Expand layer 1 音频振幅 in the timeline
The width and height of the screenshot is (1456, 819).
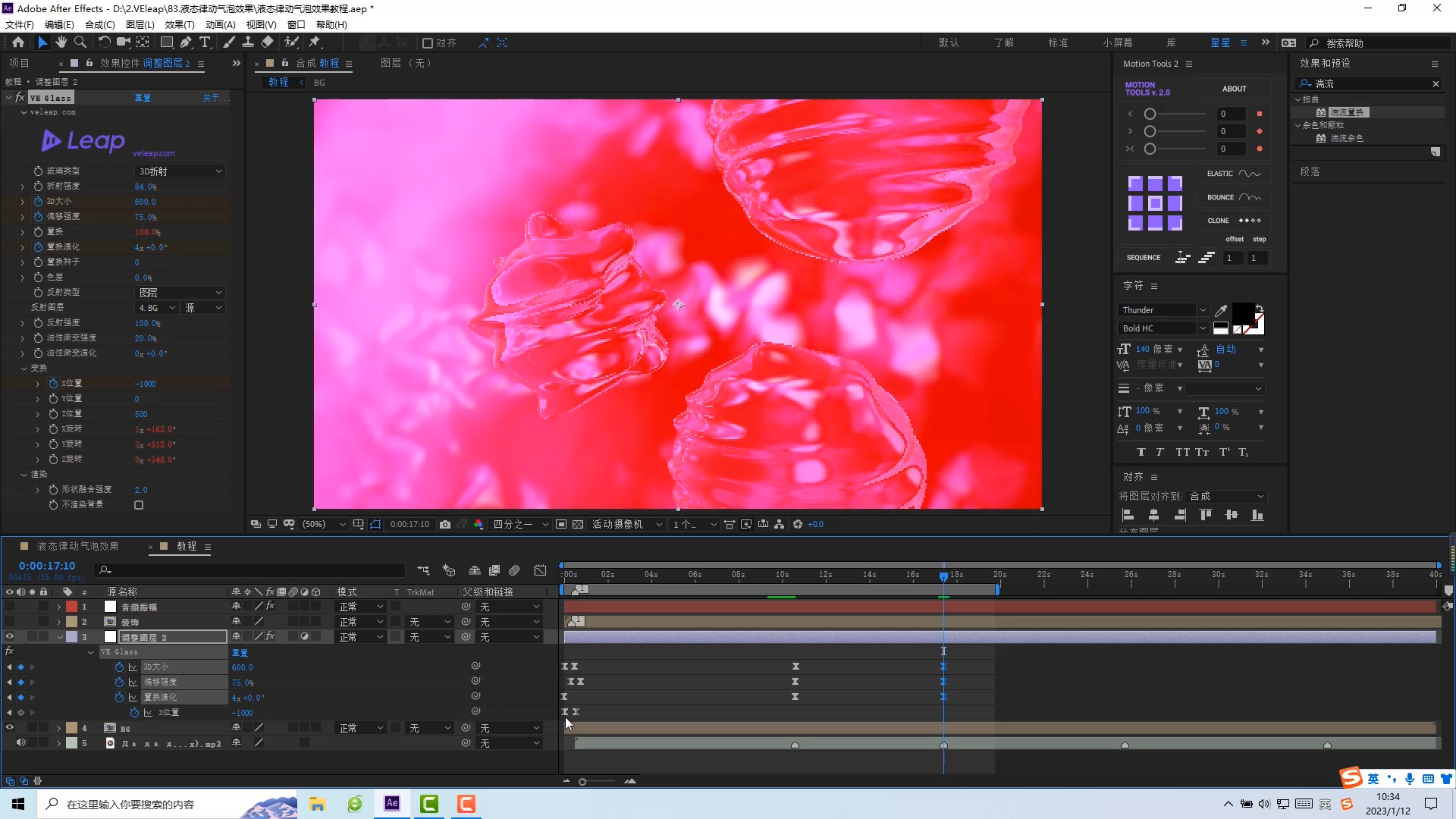coord(58,607)
